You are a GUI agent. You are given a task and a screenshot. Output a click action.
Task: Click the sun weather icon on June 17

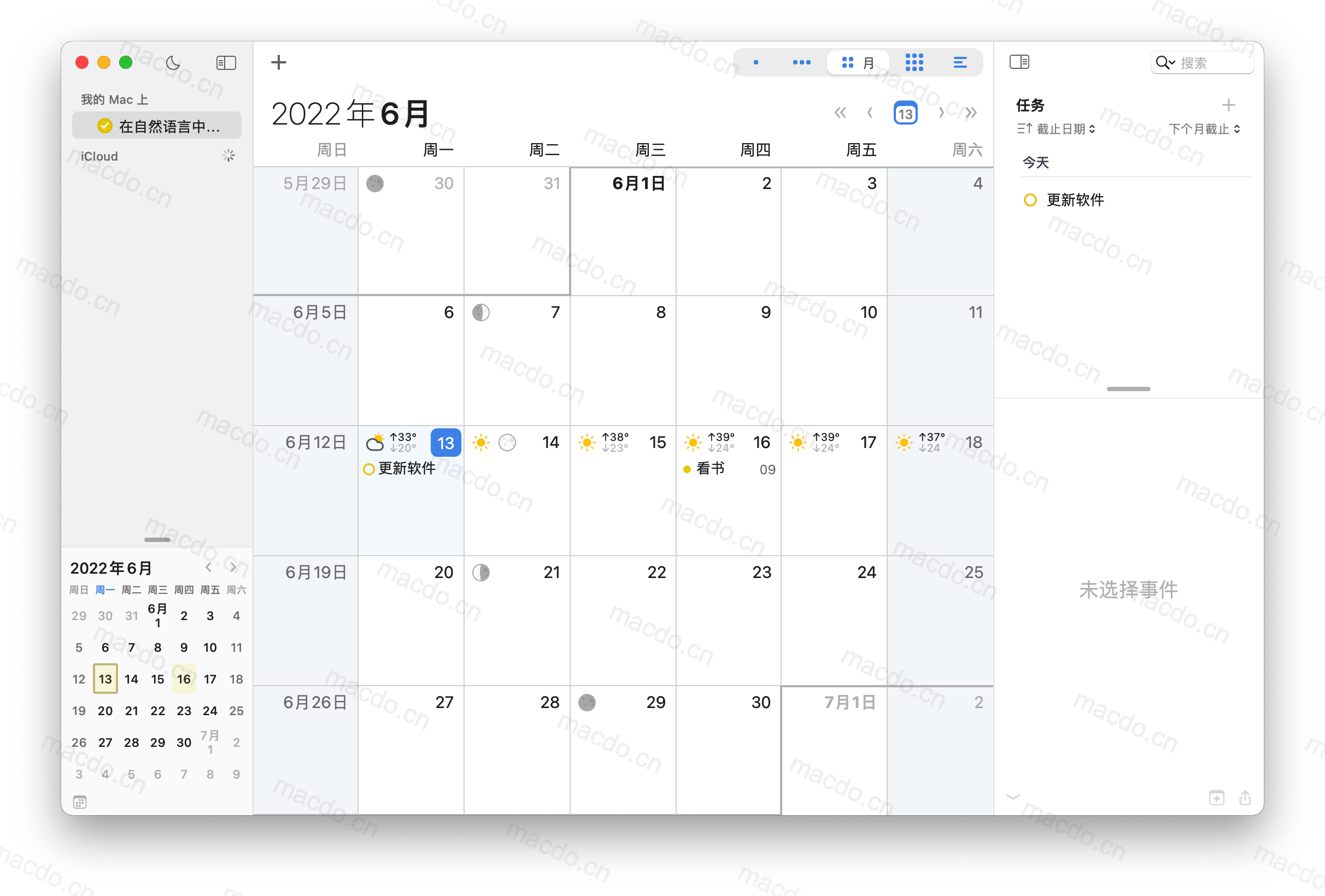pos(798,443)
